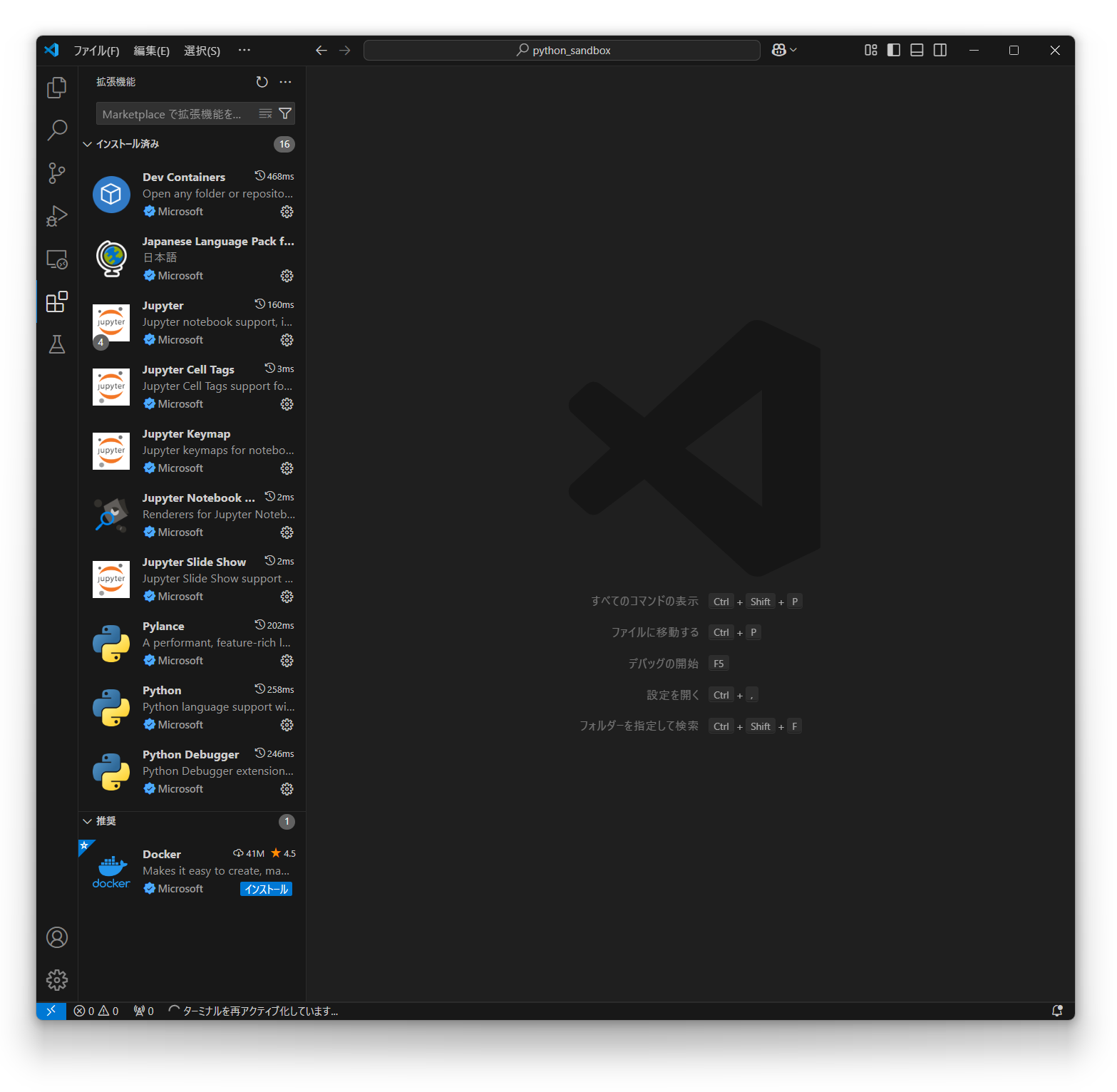Open the Explorer view in the activity bar
The image size is (1117, 1092).
pos(57,87)
